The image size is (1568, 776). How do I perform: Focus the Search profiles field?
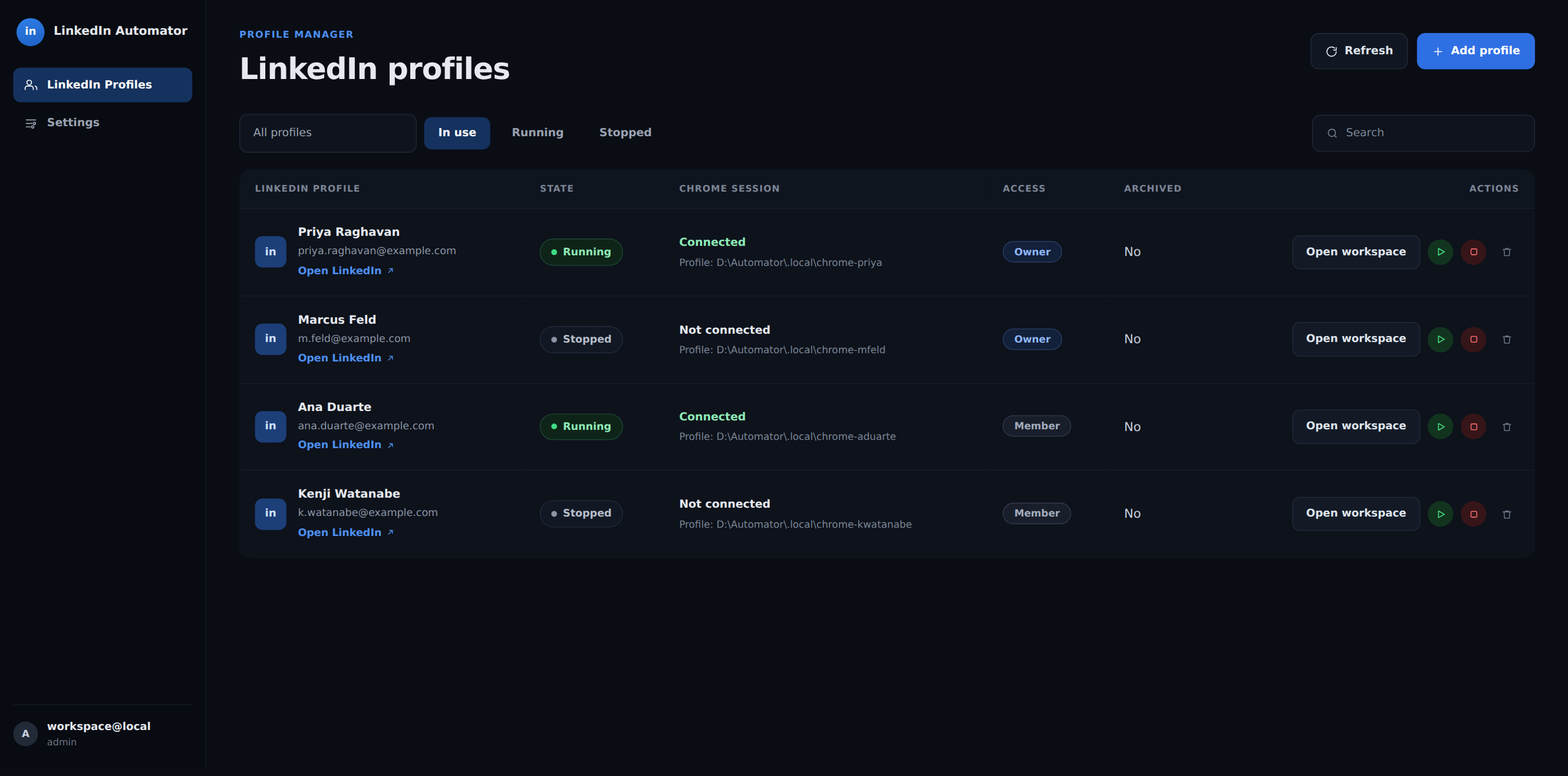1423,133
